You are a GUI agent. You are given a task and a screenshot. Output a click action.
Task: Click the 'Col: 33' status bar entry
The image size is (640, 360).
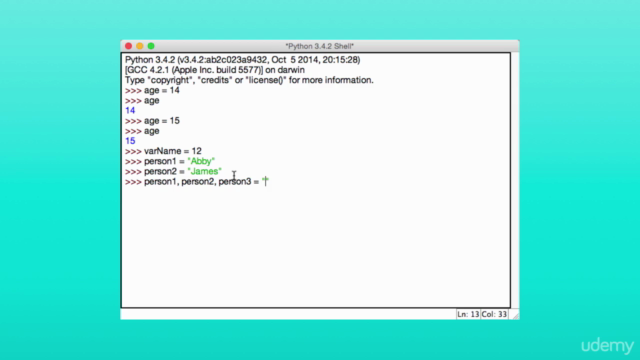(x=494, y=314)
